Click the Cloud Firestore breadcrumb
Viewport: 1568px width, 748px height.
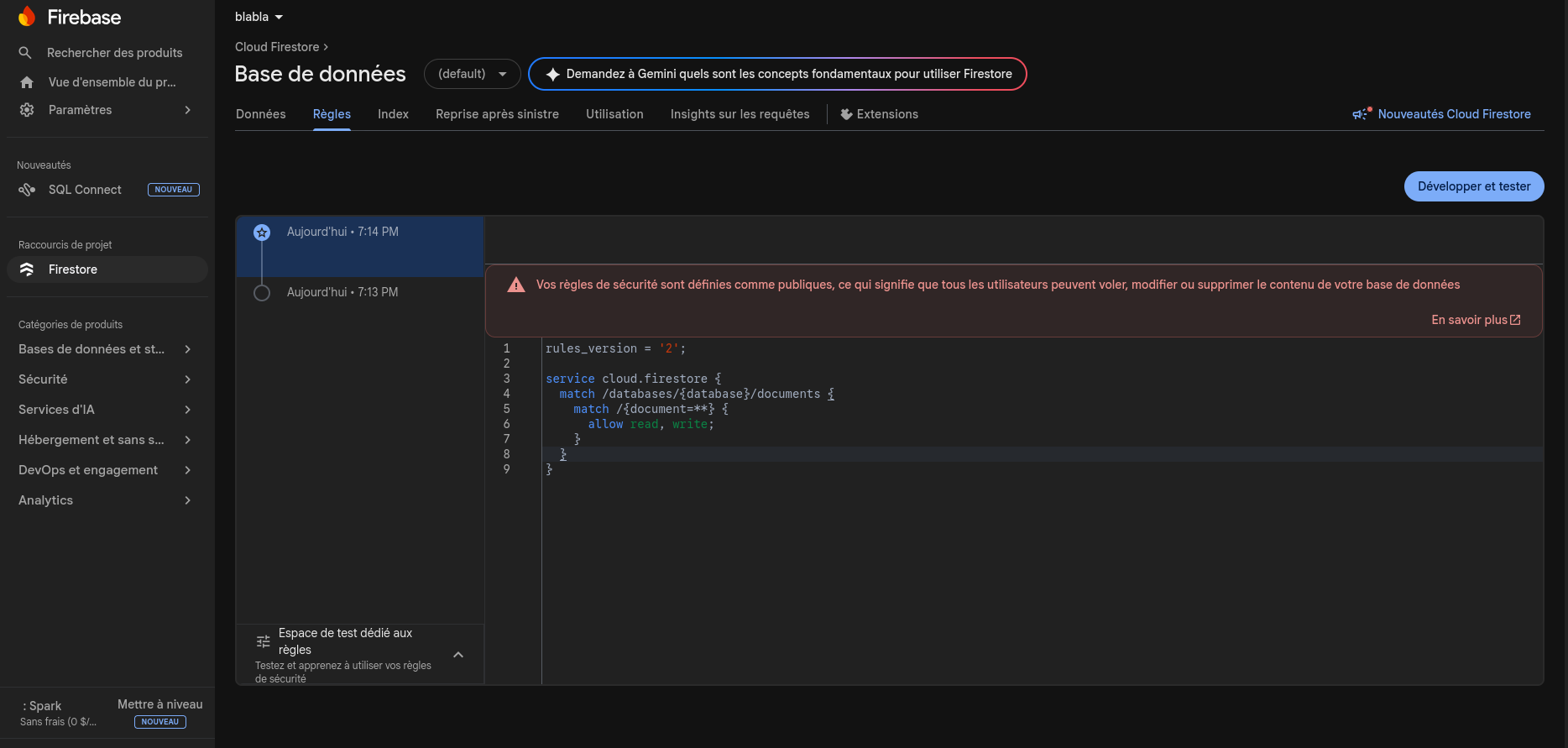click(277, 47)
